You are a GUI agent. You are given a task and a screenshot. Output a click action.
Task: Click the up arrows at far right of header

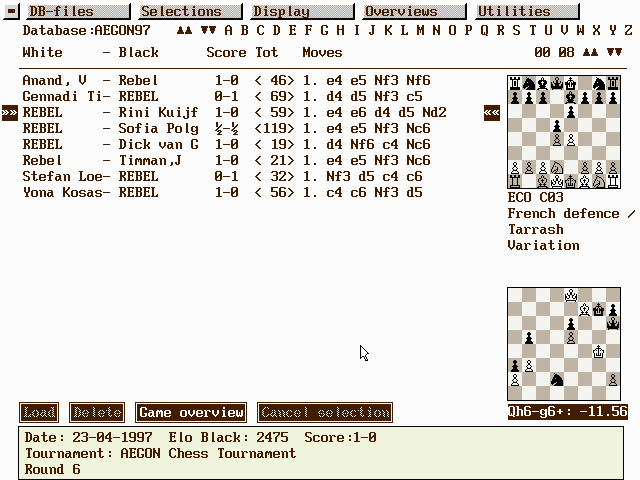click(x=592, y=52)
